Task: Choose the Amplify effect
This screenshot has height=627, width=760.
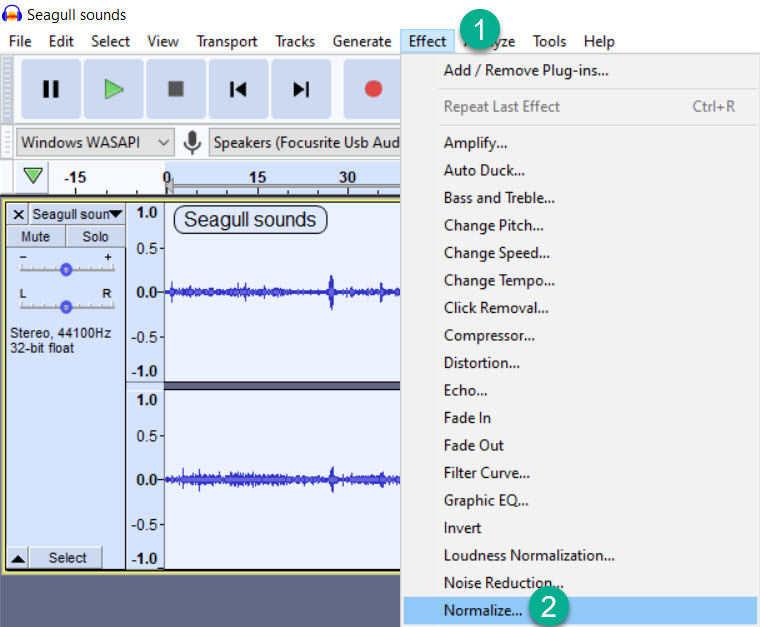Action: tap(580, 143)
